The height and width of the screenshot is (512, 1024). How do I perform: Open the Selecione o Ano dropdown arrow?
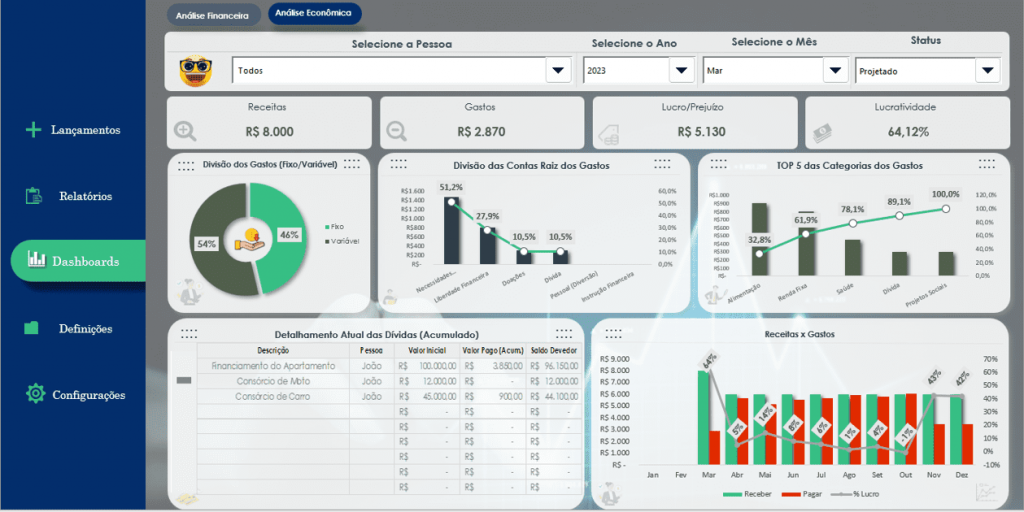coord(681,70)
